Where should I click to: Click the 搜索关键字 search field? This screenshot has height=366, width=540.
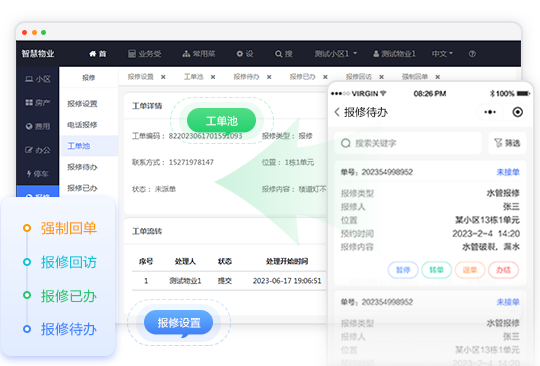coord(408,143)
